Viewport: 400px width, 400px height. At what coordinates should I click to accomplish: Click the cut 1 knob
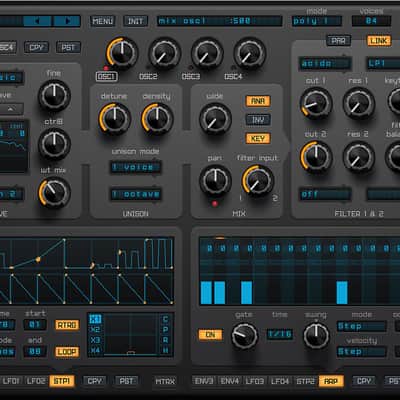pos(316,103)
